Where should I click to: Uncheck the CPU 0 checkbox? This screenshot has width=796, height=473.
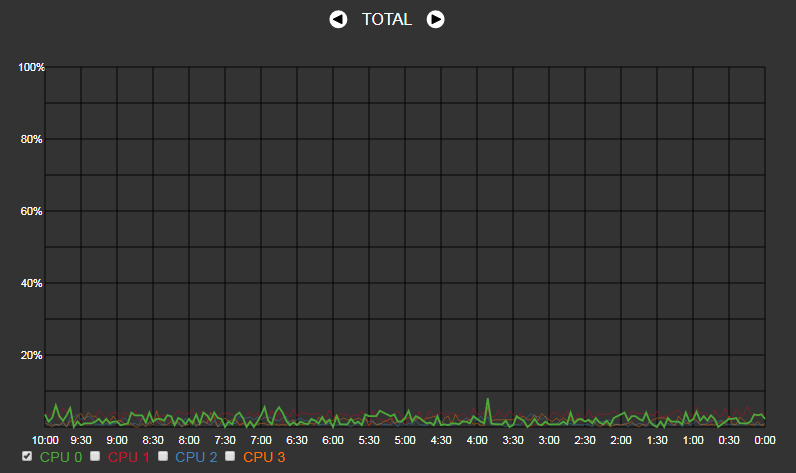pyautogui.click(x=27, y=456)
